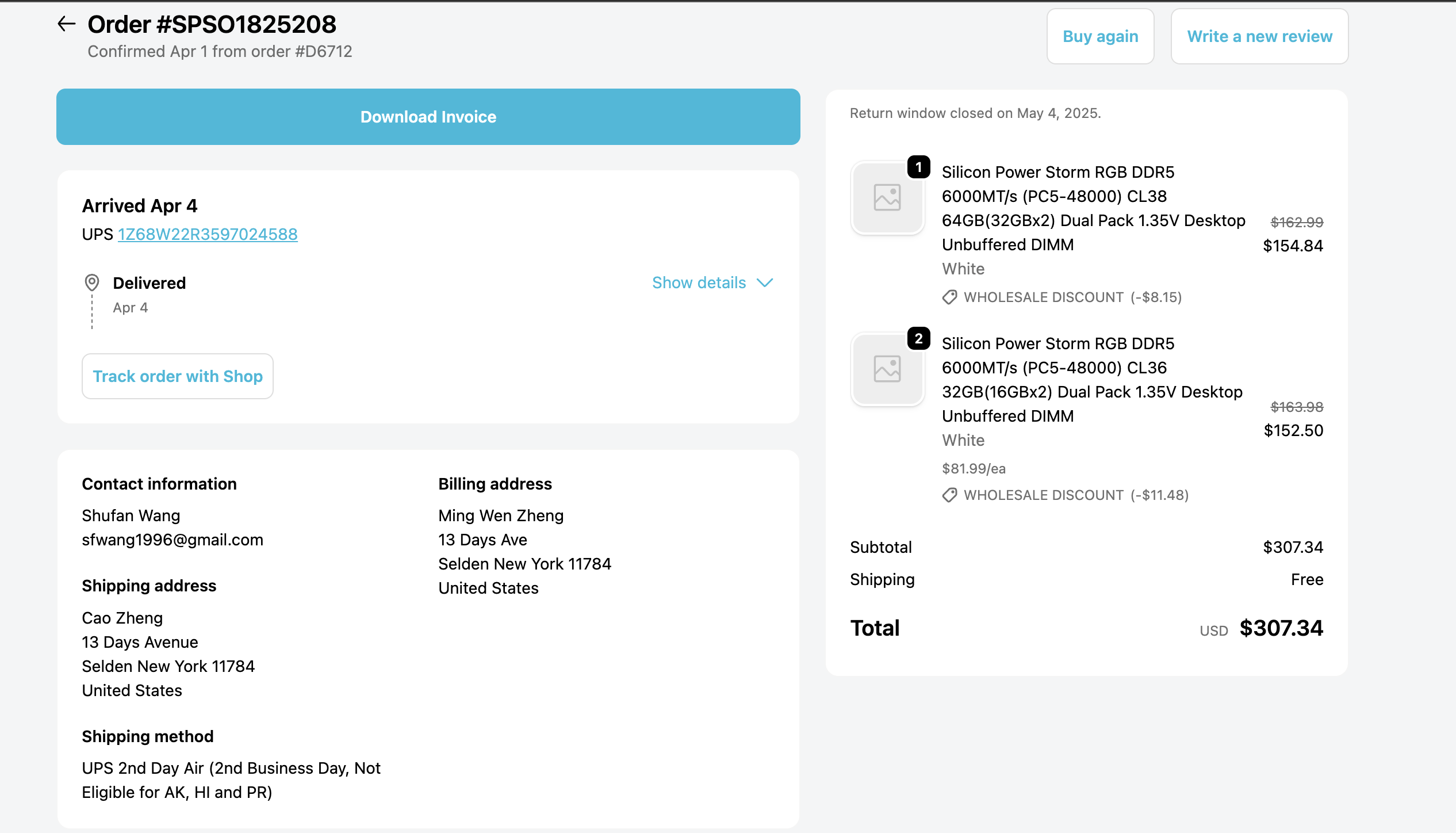Click the $8.15 wholesale discount tag icon

pos(949,297)
